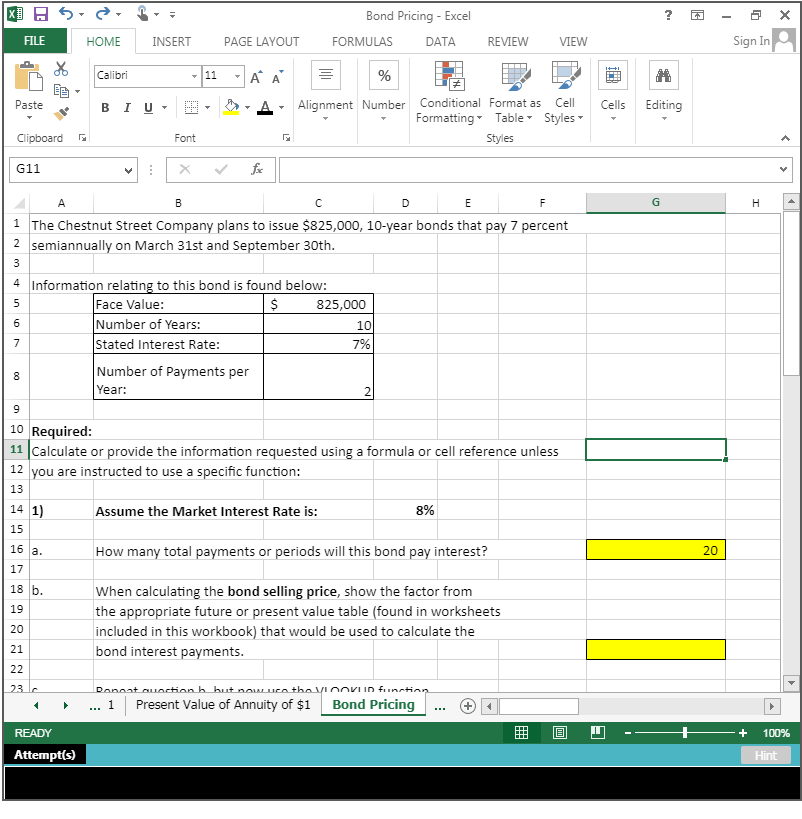Click the Attempt(s) label

coord(44,755)
